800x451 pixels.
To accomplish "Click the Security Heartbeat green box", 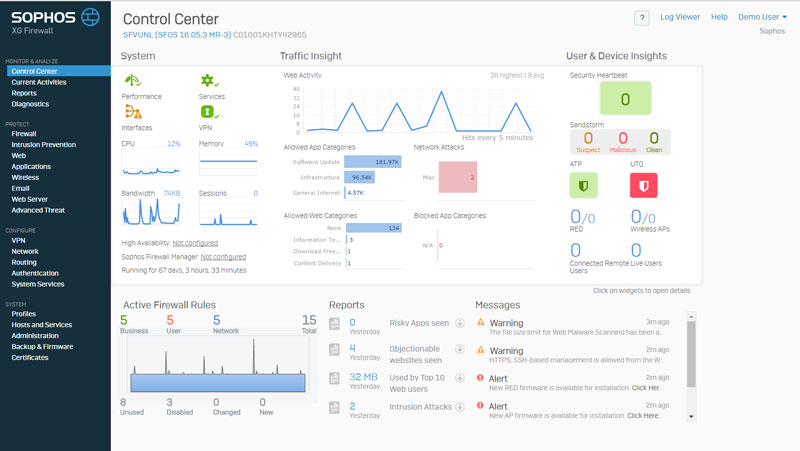I will [625, 98].
